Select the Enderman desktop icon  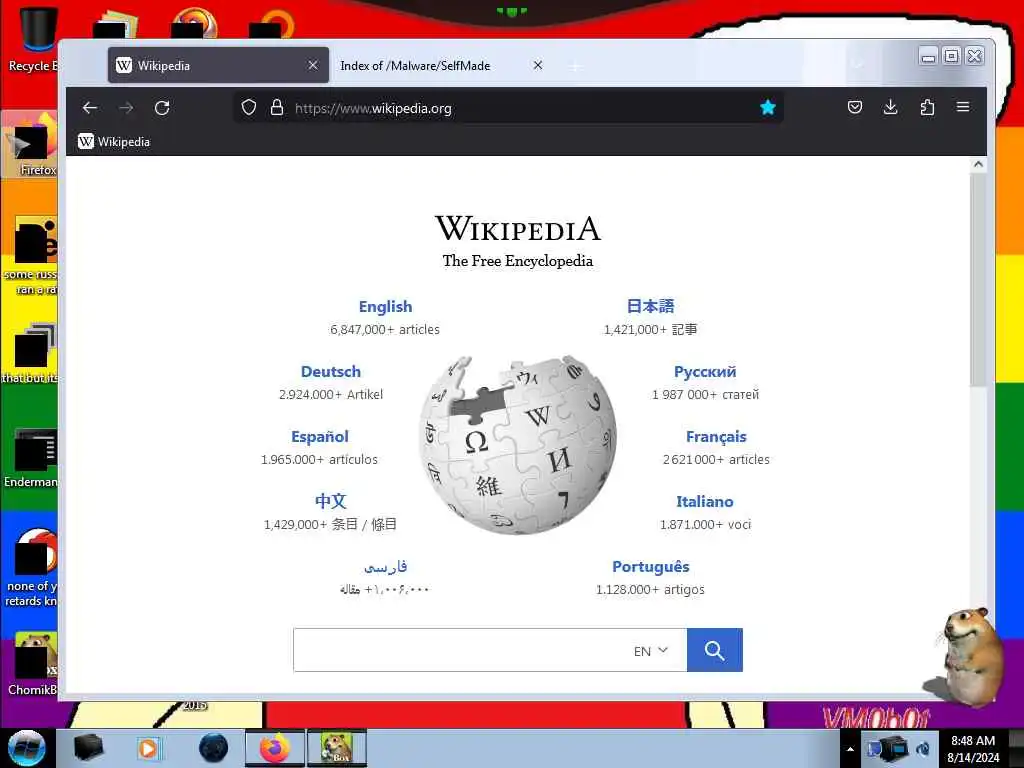coord(30,458)
